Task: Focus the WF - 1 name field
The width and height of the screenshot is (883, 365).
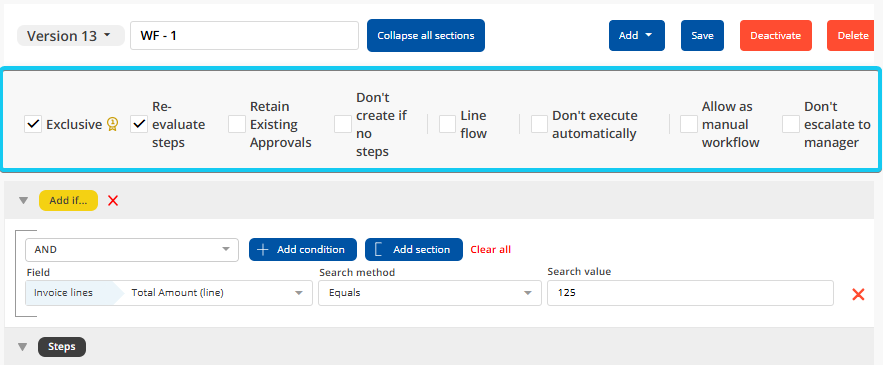Action: tap(244, 35)
